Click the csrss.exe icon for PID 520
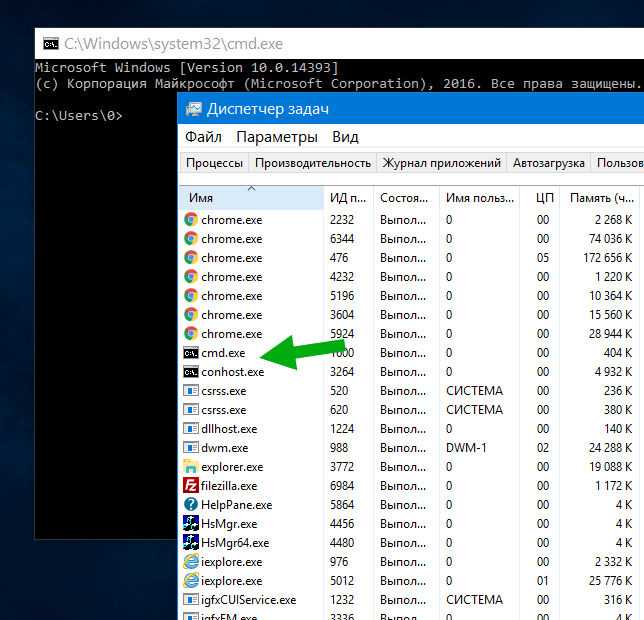 (191, 390)
